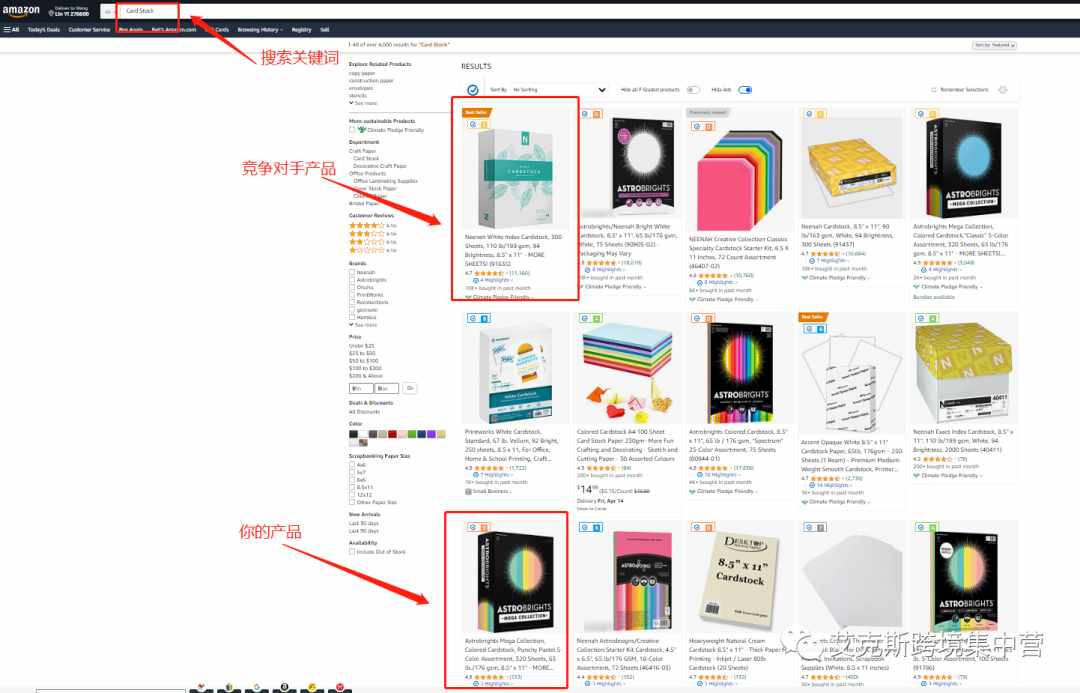1080x693 pixels.
Task: Check the Climate Pledge Friendly filter
Action: pyautogui.click(x=352, y=130)
